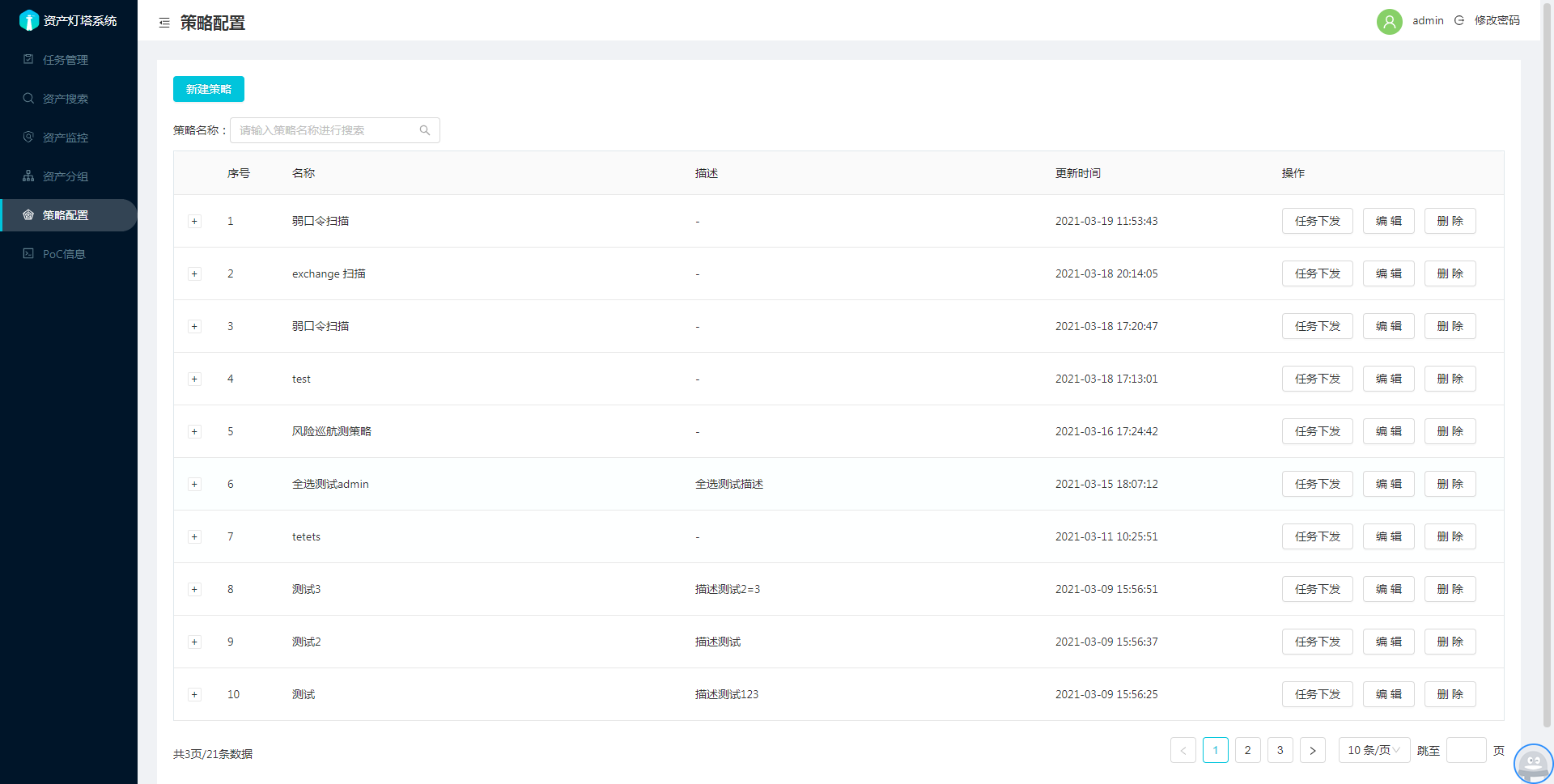Expand row 6 全选测试admin
This screenshot has width=1554, height=784.
click(x=194, y=484)
